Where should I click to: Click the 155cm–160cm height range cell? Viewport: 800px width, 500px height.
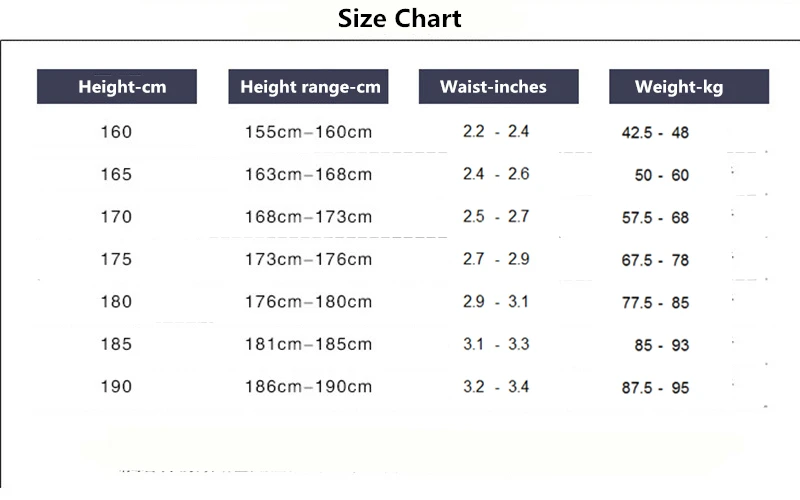pyautogui.click(x=308, y=131)
